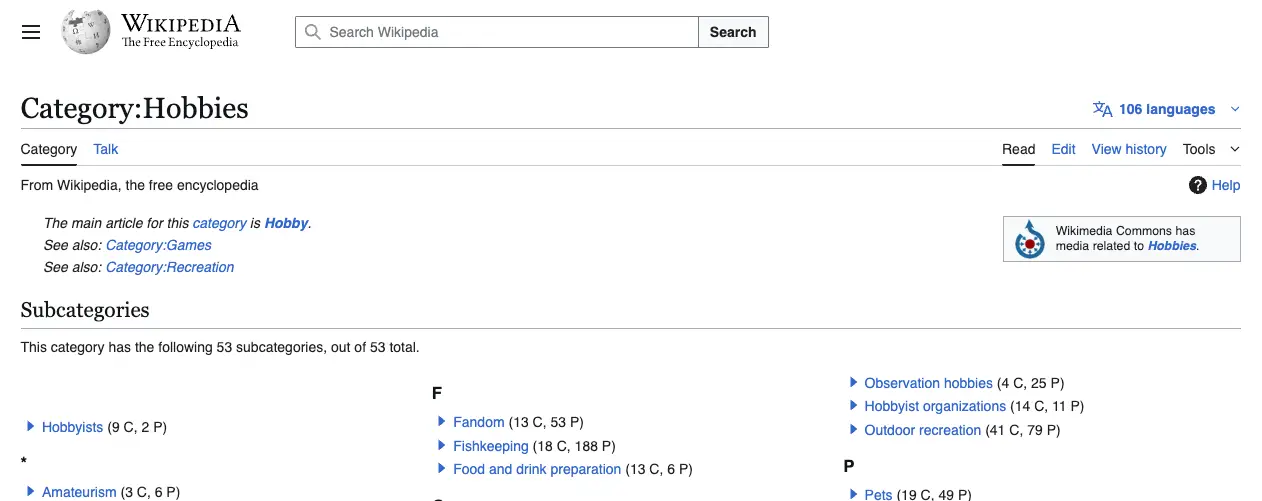Open the hamburger main menu
The image size is (1262, 501).
(x=31, y=32)
